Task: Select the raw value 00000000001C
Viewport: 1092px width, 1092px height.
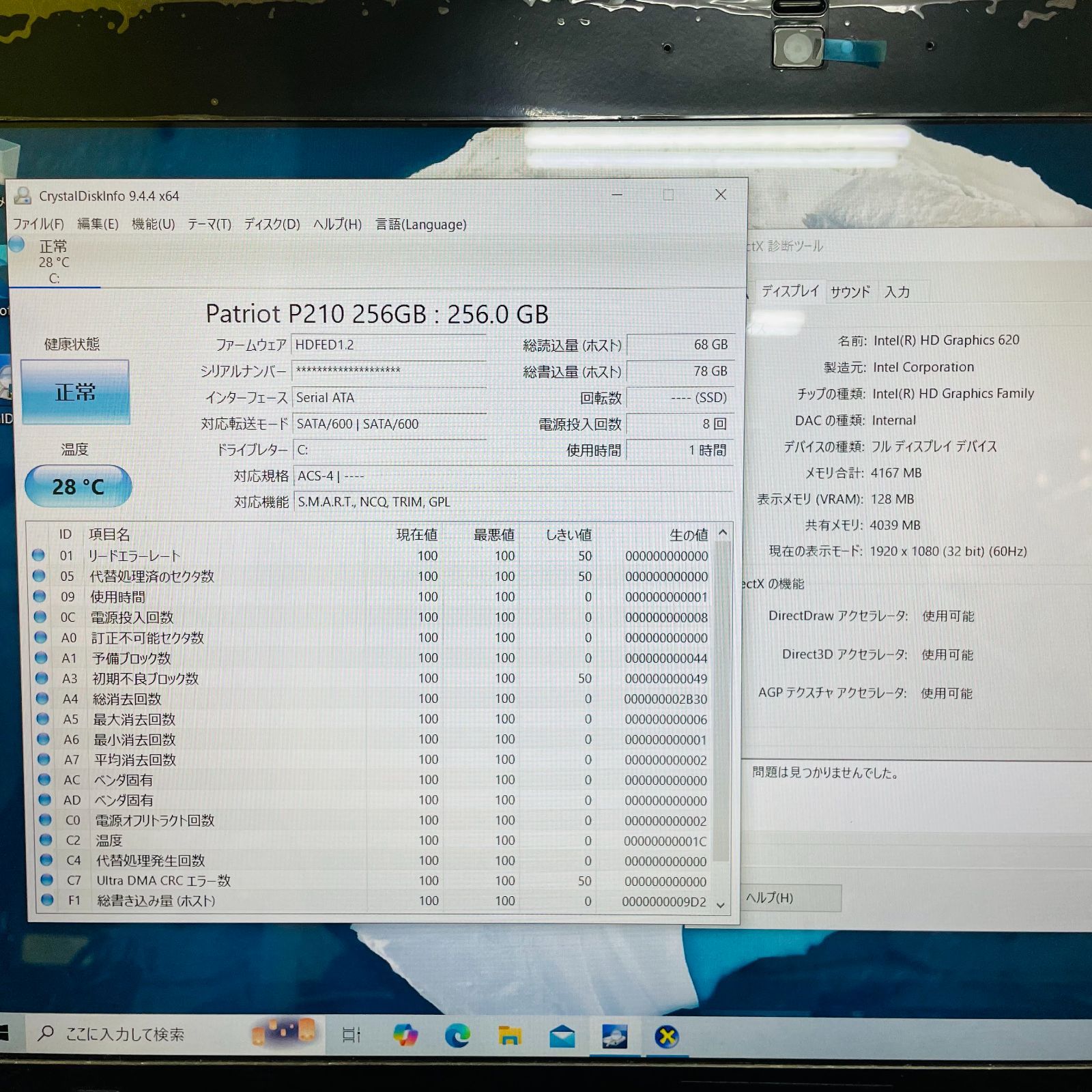Action: [x=665, y=841]
